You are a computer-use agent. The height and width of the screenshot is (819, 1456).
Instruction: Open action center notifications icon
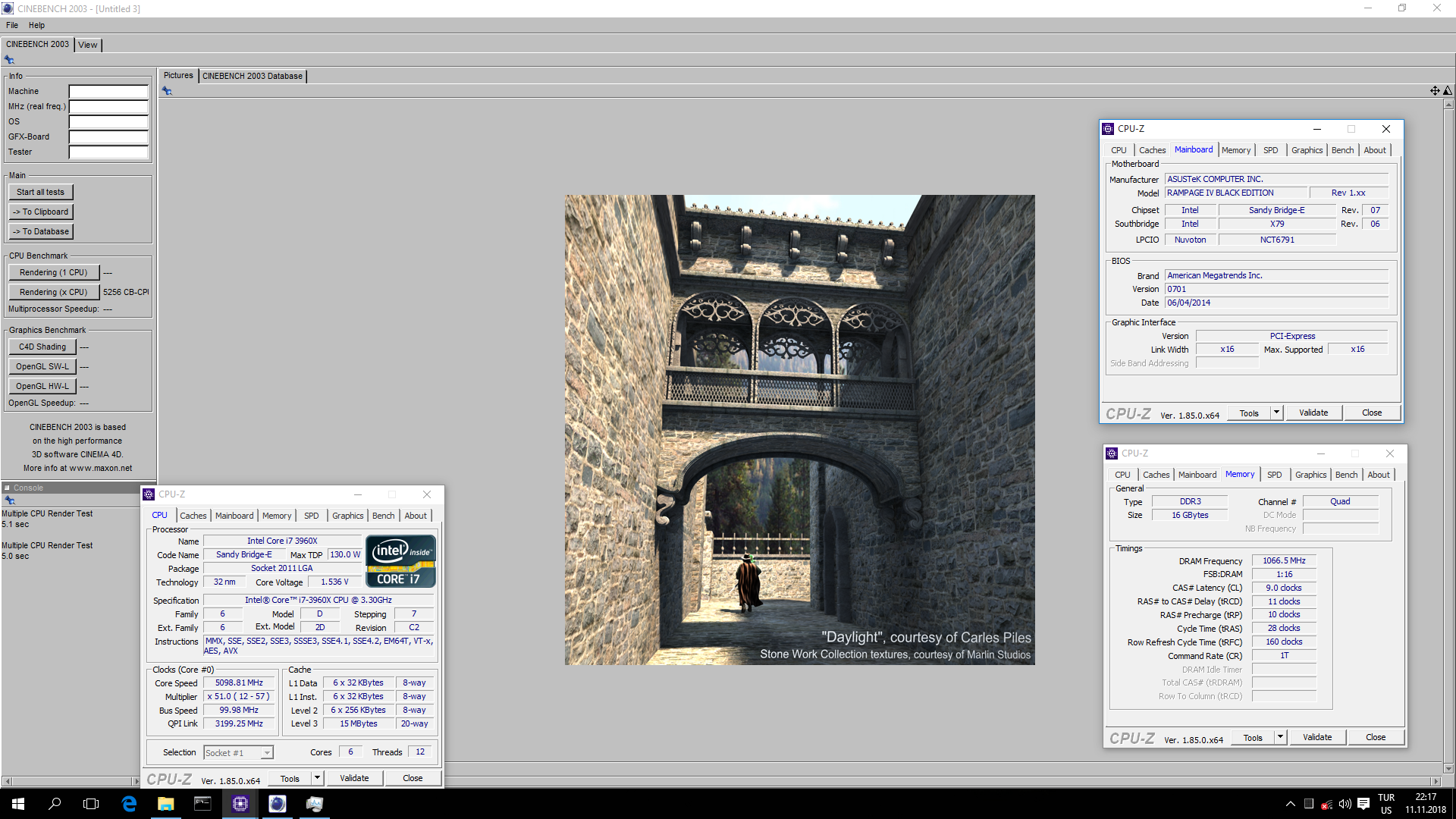[1363, 804]
